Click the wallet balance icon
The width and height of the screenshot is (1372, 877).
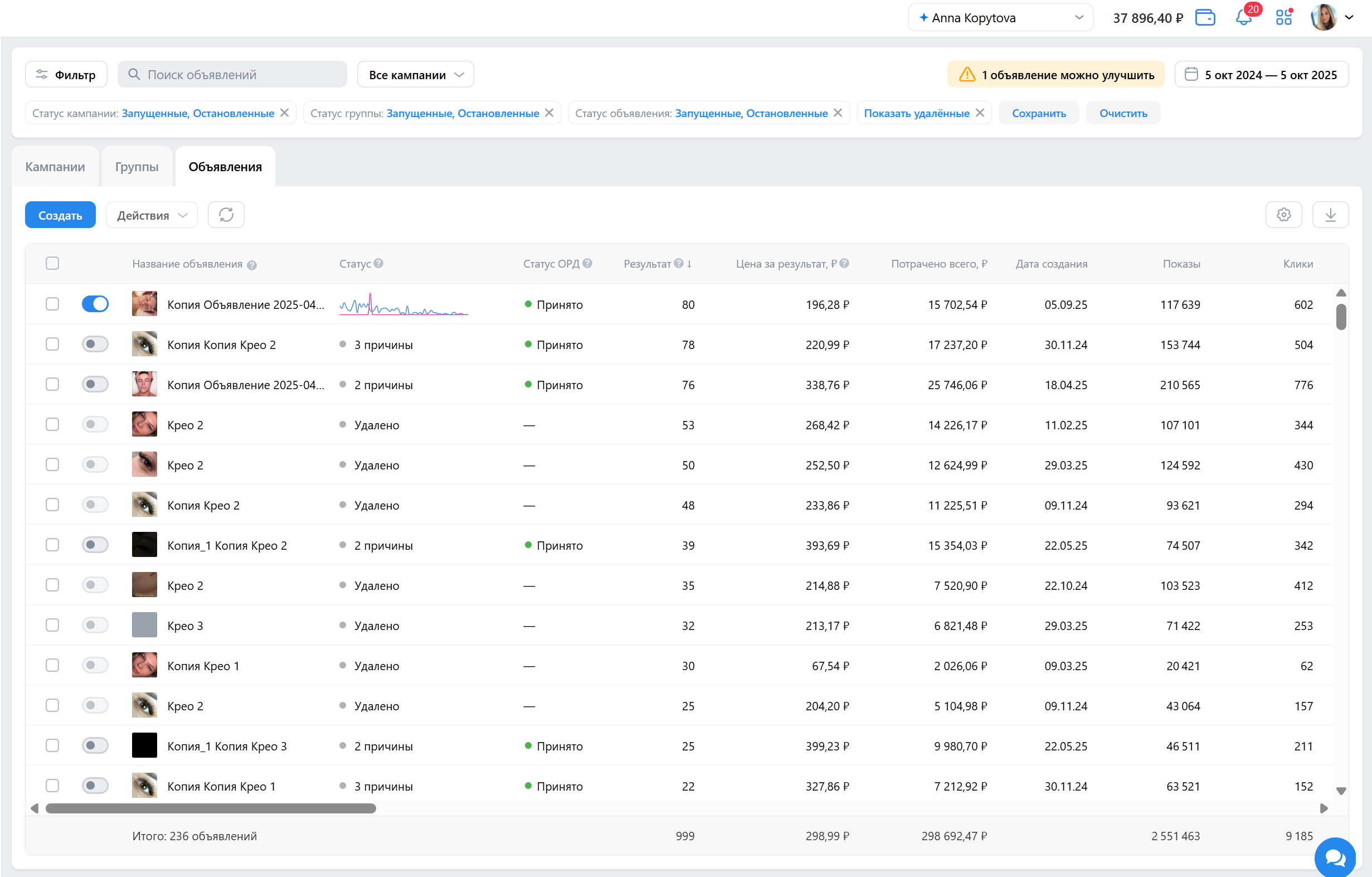1205,18
